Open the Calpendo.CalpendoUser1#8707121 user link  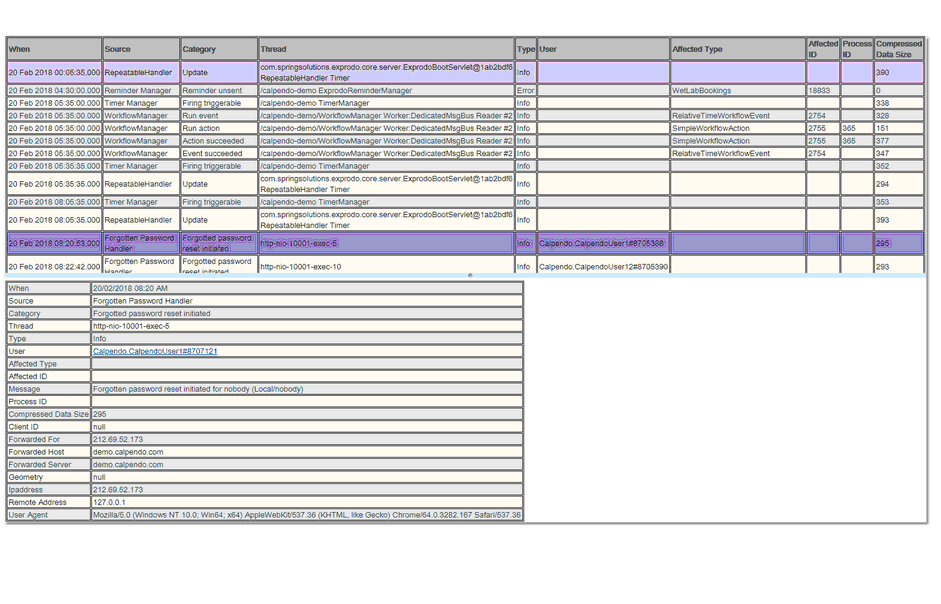pos(155,352)
